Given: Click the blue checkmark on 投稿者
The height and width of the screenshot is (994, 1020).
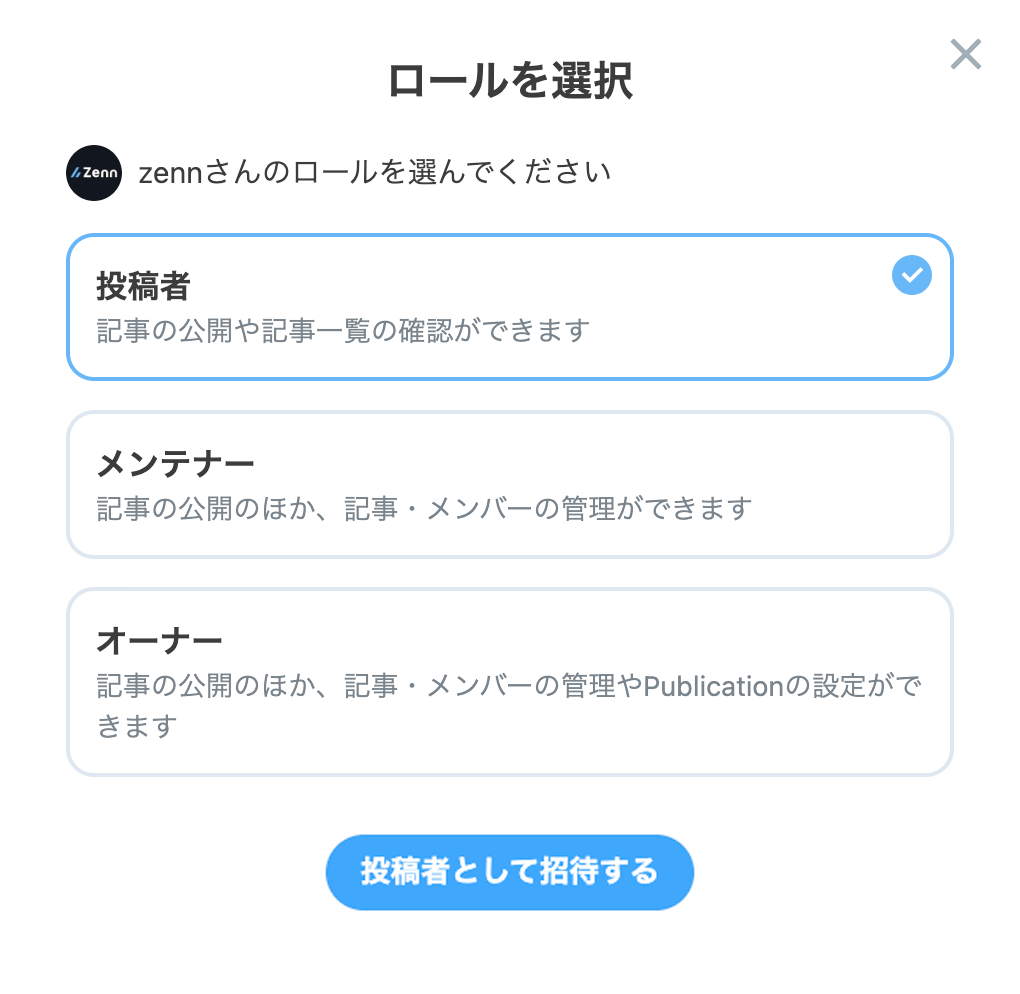Looking at the screenshot, I should tap(911, 275).
